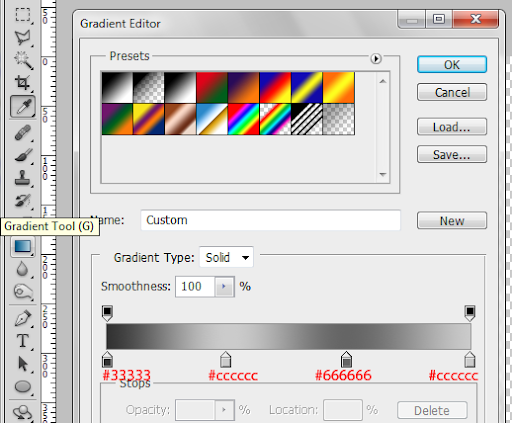Choose the Foreground to Transparent preset
This screenshot has width=512, height=423.
click(x=149, y=88)
